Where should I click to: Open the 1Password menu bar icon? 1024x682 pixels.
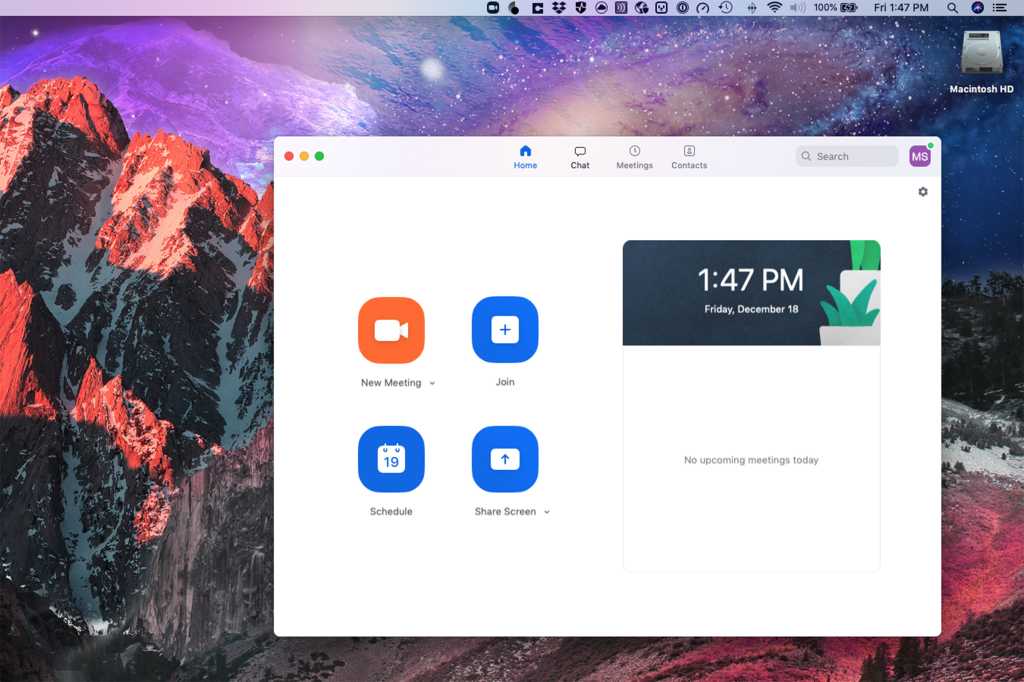point(682,8)
